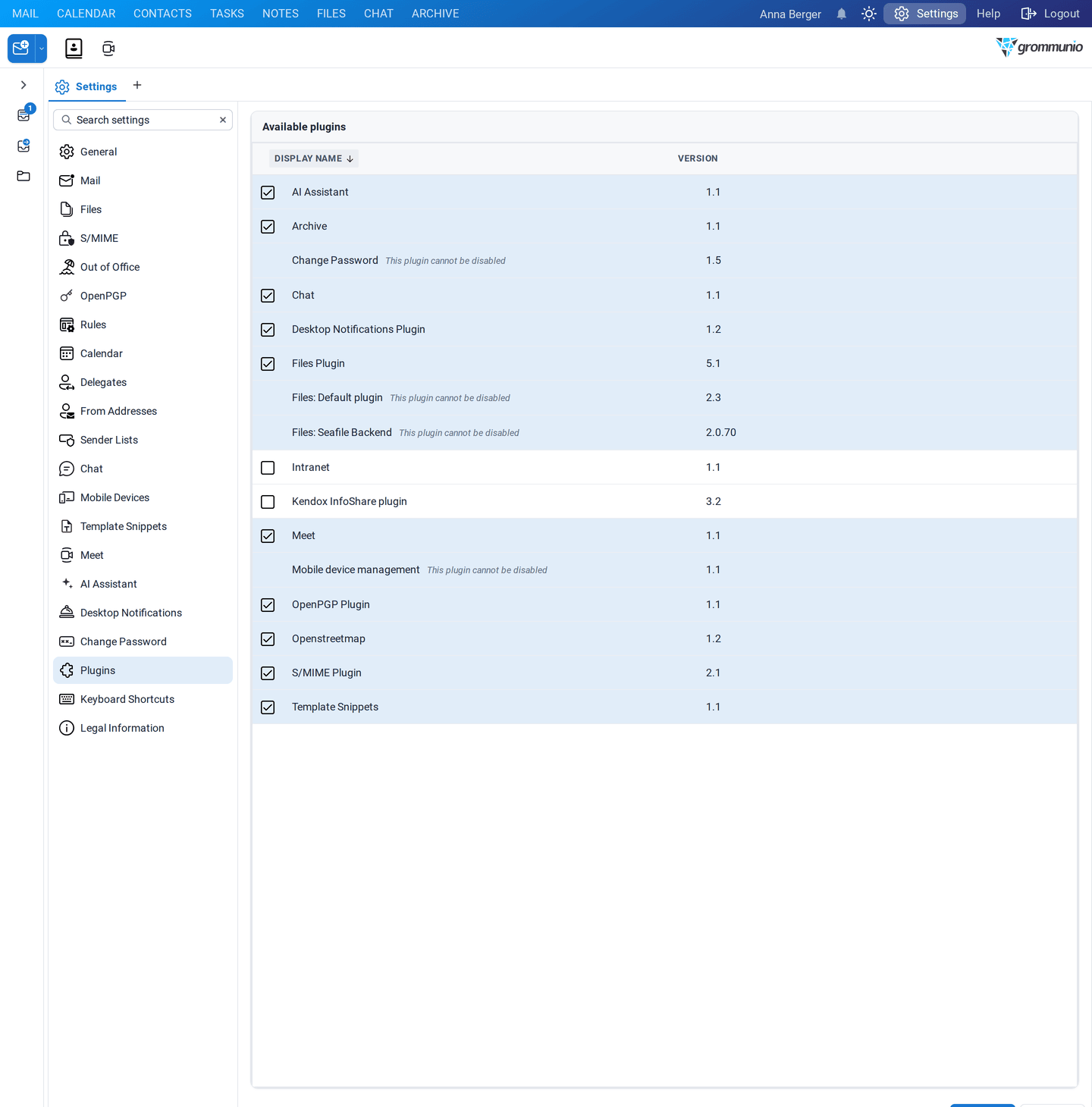Select the Plugins settings category
Image resolution: width=1092 pixels, height=1107 pixels.
143,670
